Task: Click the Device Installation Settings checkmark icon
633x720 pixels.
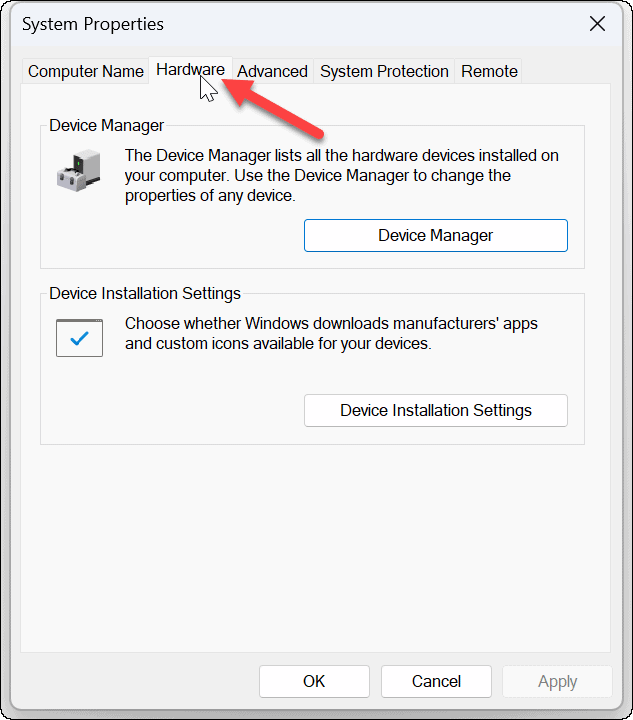Action: coord(80,338)
